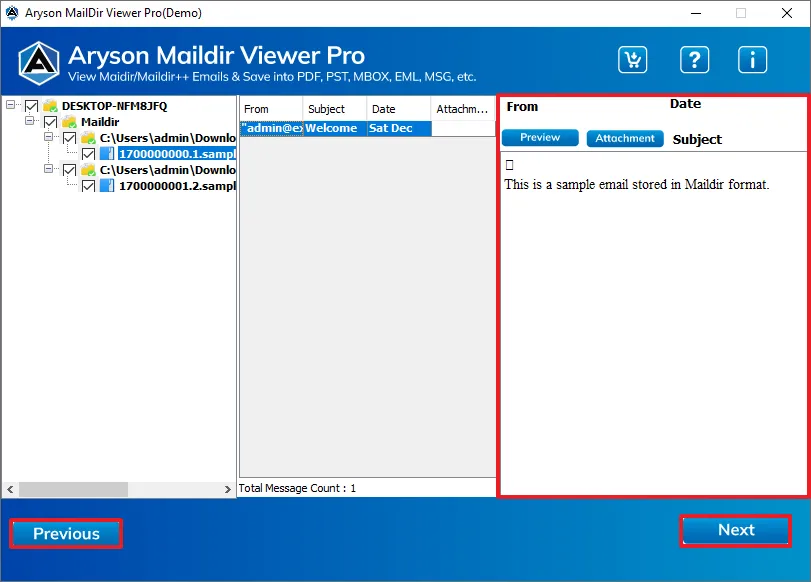Close the Aryson MailDir Viewer window

coord(787,13)
